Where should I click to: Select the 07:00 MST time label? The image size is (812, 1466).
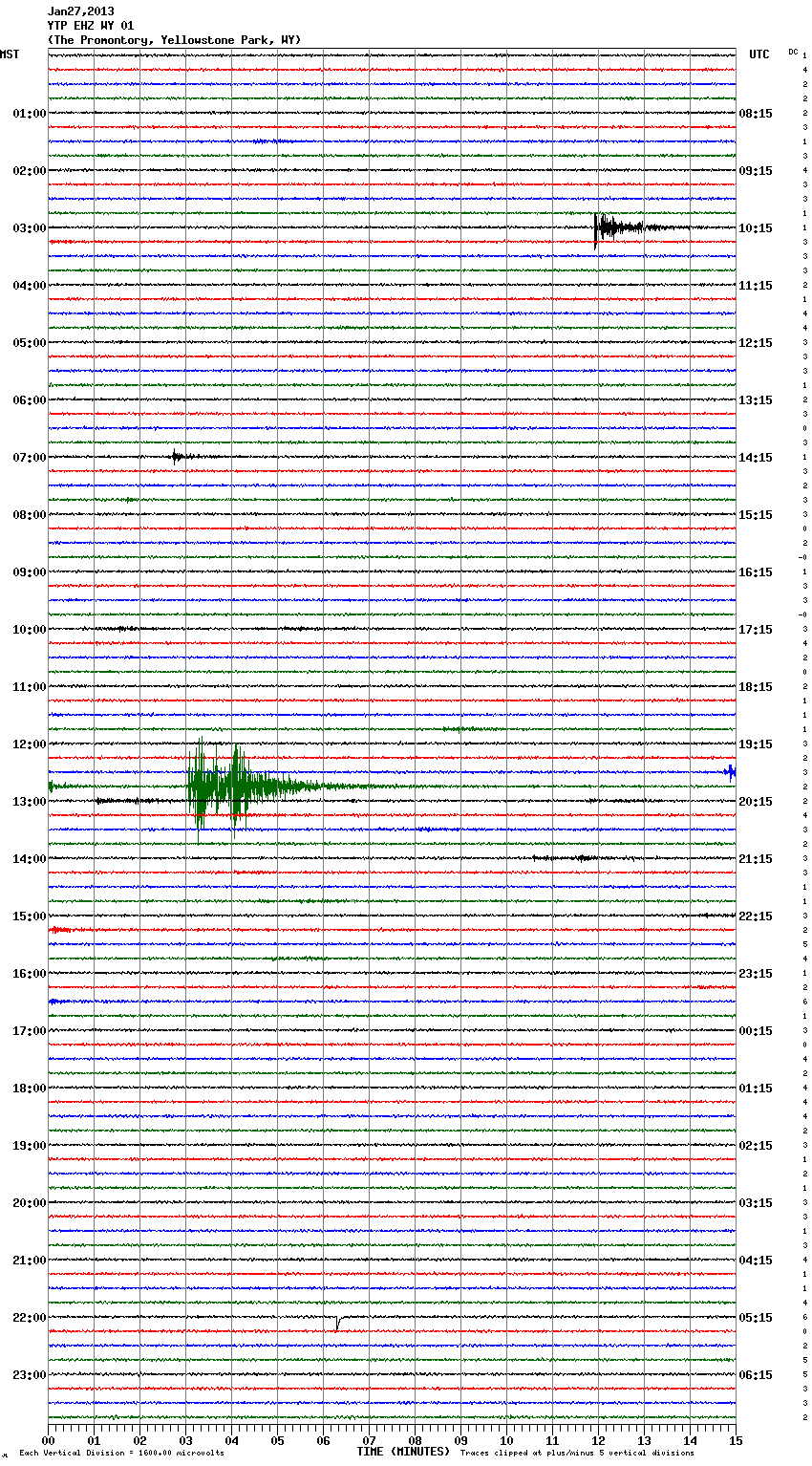pyautogui.click(x=29, y=458)
